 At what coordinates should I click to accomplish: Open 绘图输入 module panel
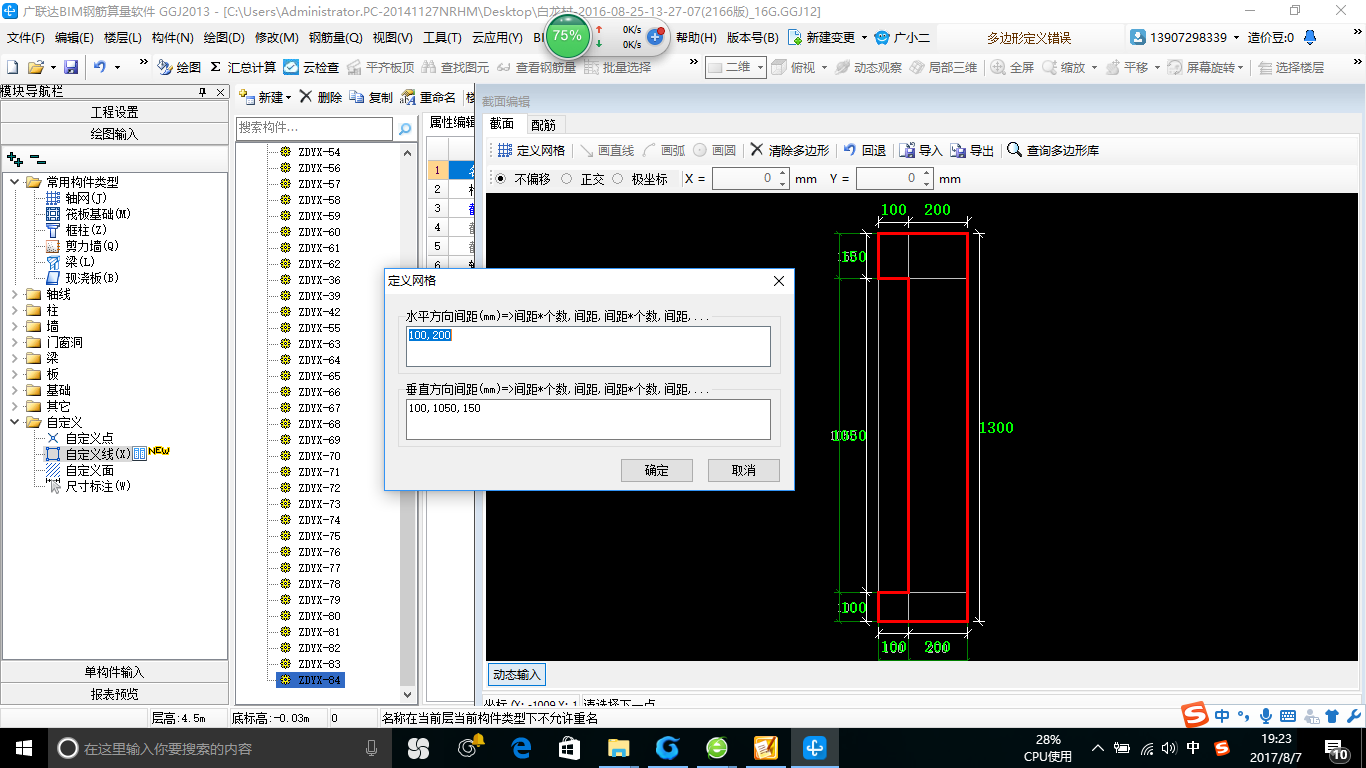[115, 134]
